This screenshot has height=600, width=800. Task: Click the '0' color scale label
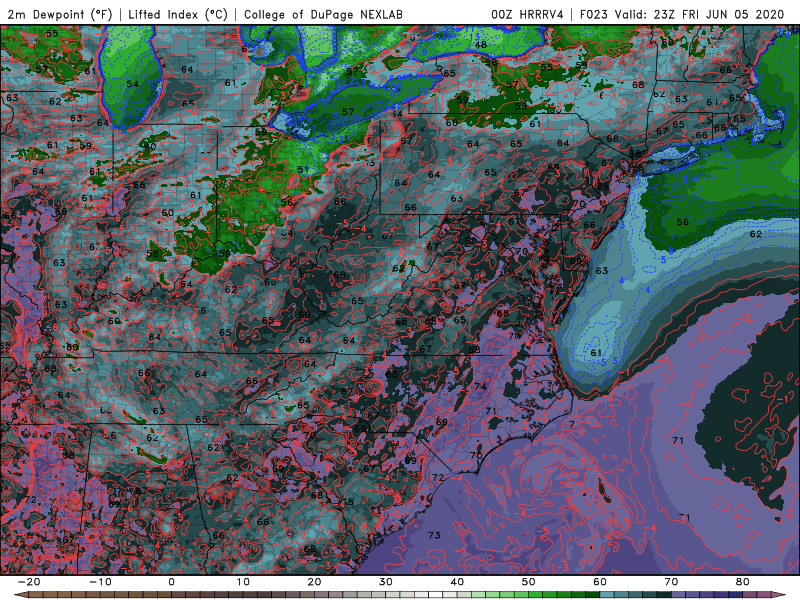pos(171,582)
